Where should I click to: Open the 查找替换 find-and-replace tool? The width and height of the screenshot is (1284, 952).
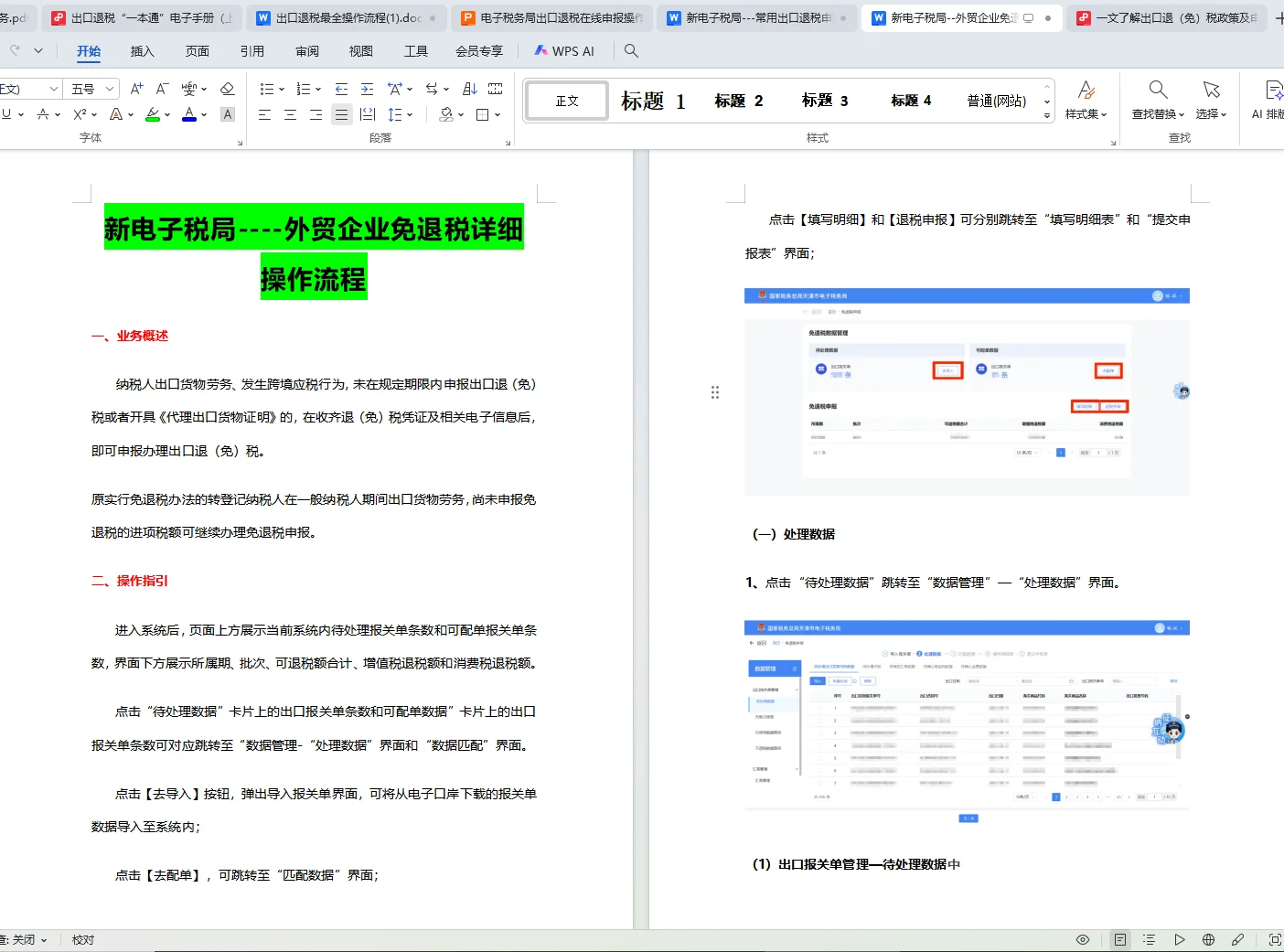1158,99
